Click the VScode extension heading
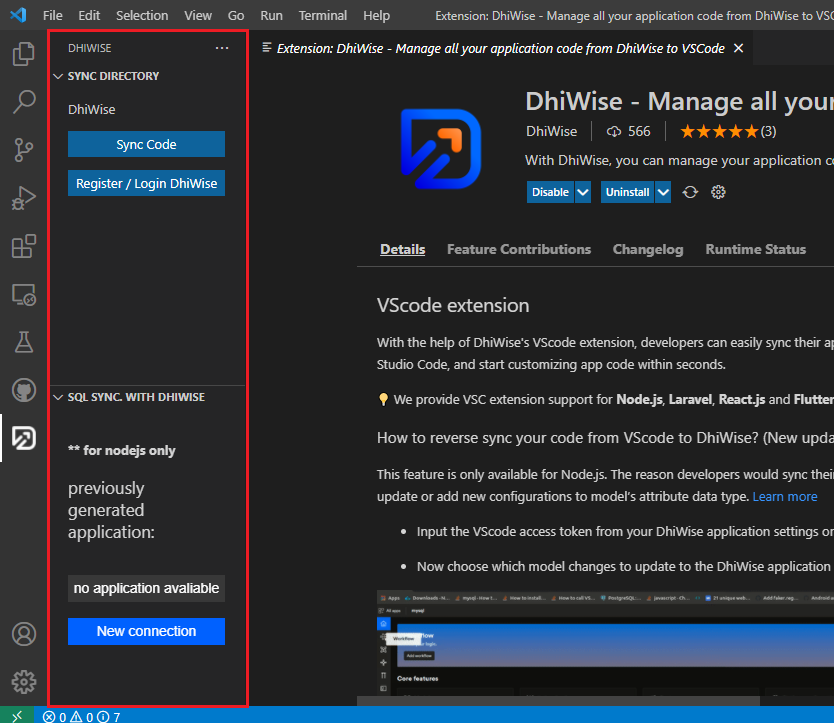834x723 pixels. tap(453, 305)
